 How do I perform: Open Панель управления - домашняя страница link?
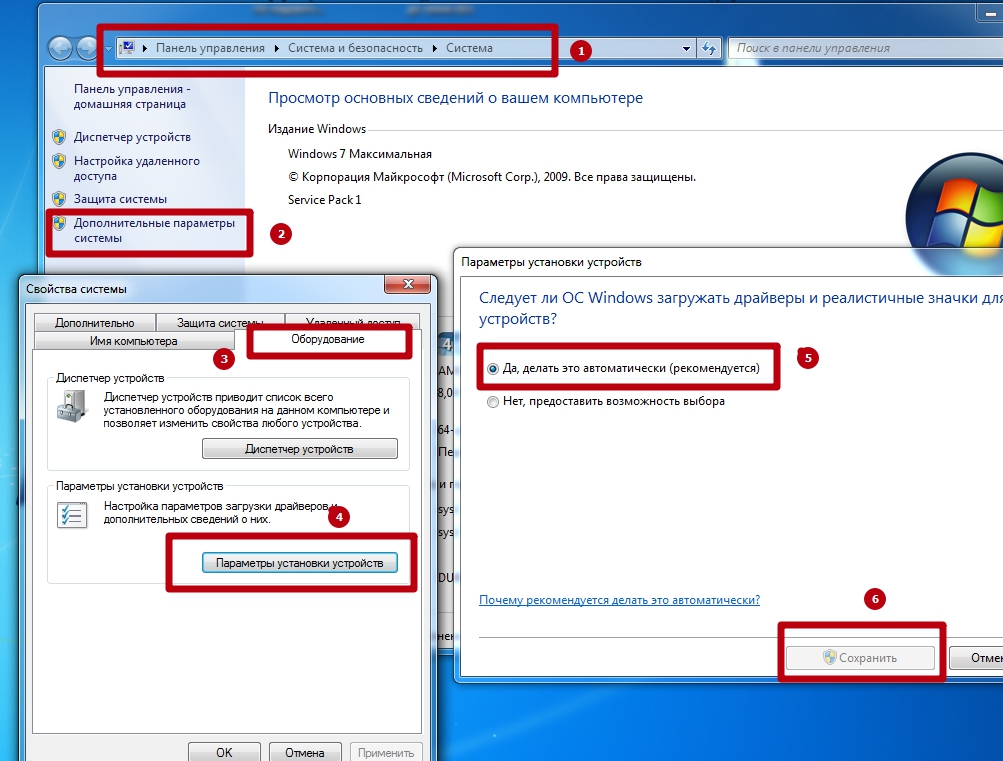132,97
